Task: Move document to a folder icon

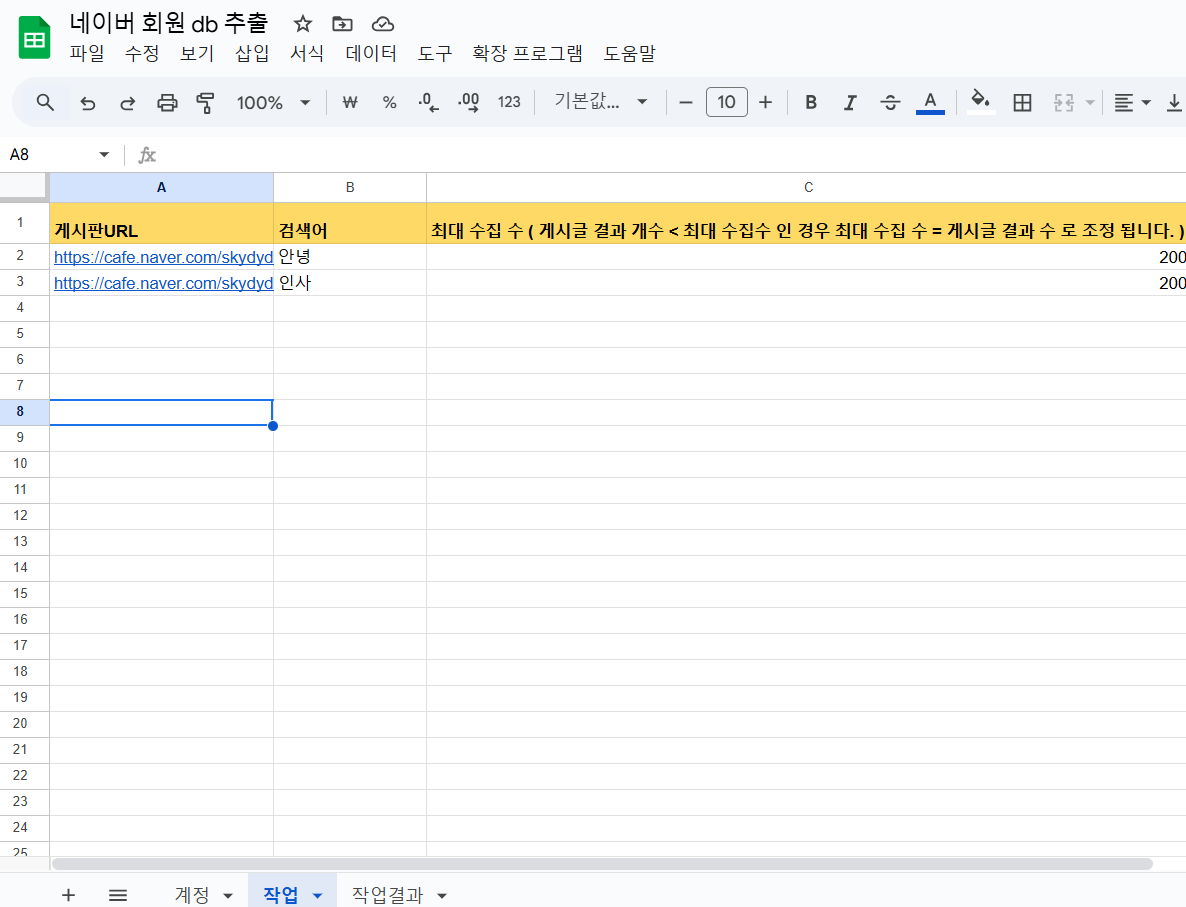Action: [x=343, y=24]
